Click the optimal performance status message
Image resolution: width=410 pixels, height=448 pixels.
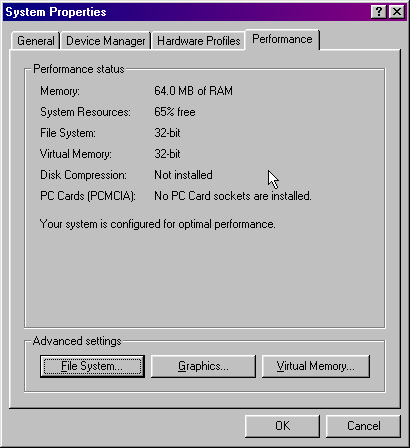[x=158, y=224]
